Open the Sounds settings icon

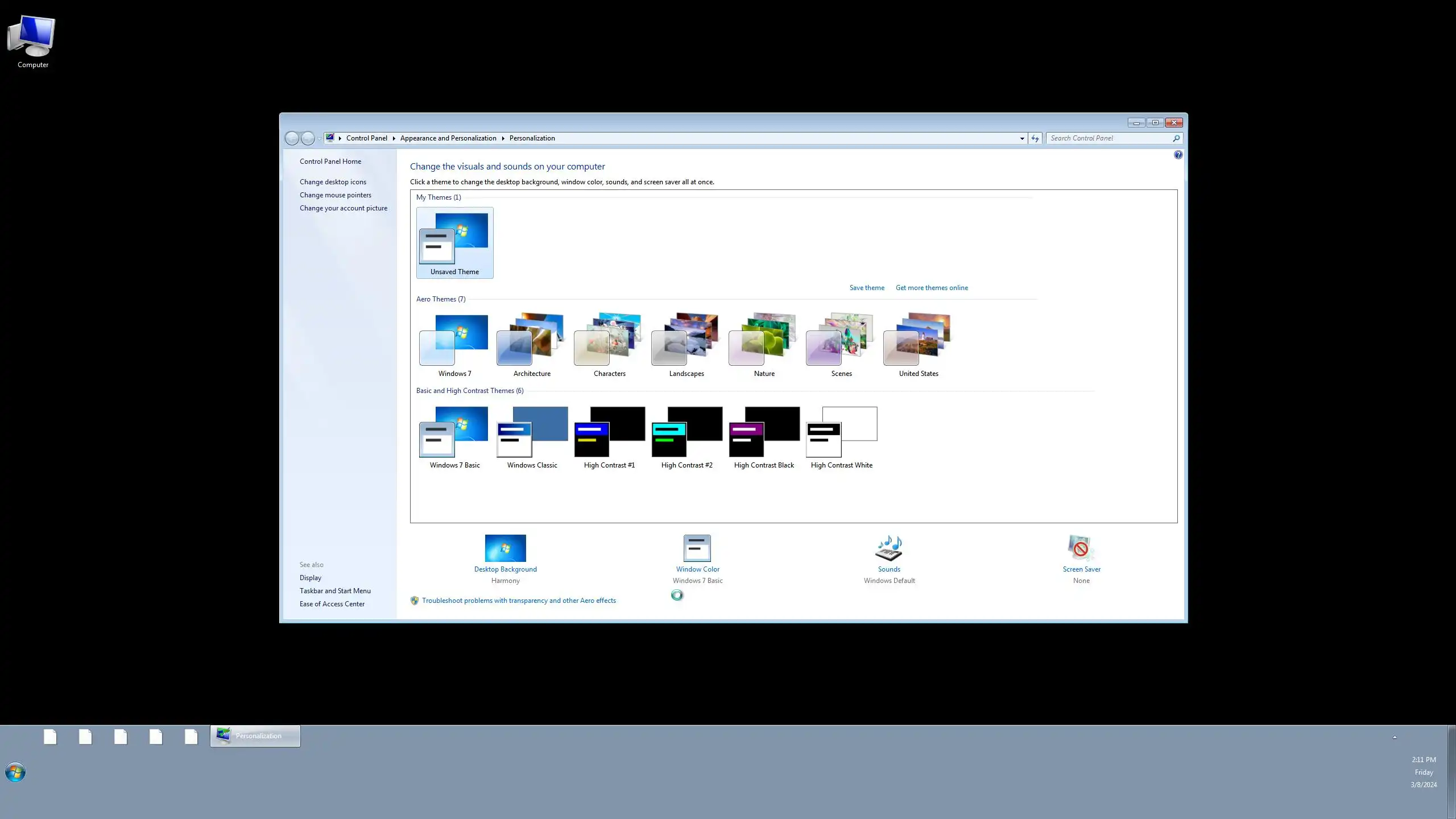888,548
